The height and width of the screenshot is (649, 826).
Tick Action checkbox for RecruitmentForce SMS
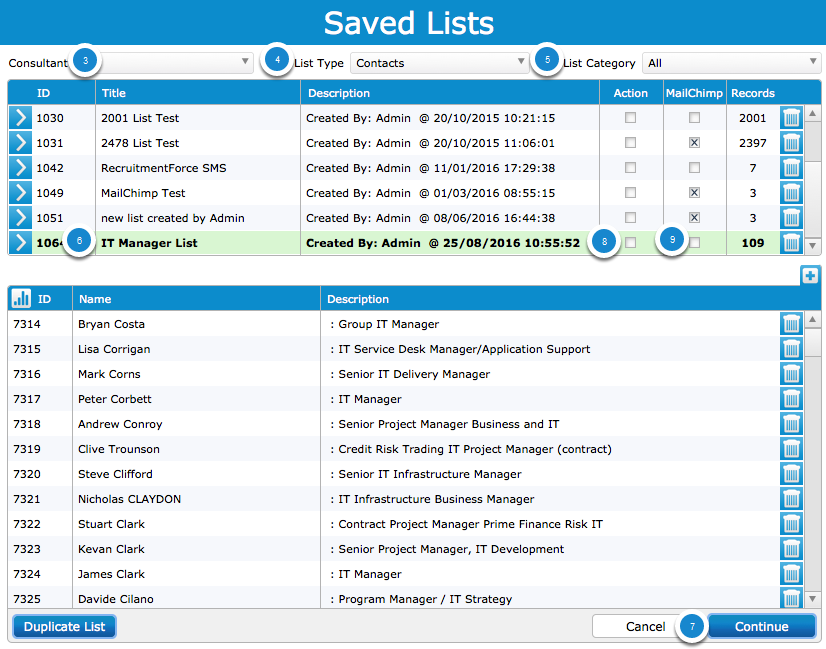click(630, 168)
